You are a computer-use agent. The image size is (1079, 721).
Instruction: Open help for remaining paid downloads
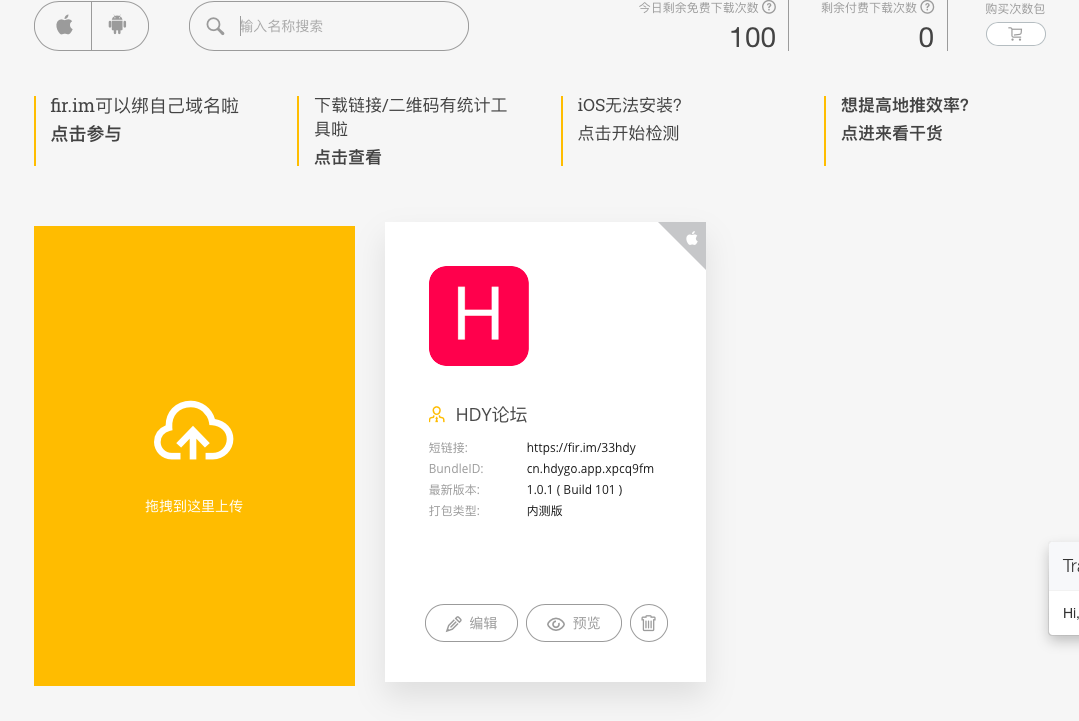927,7
